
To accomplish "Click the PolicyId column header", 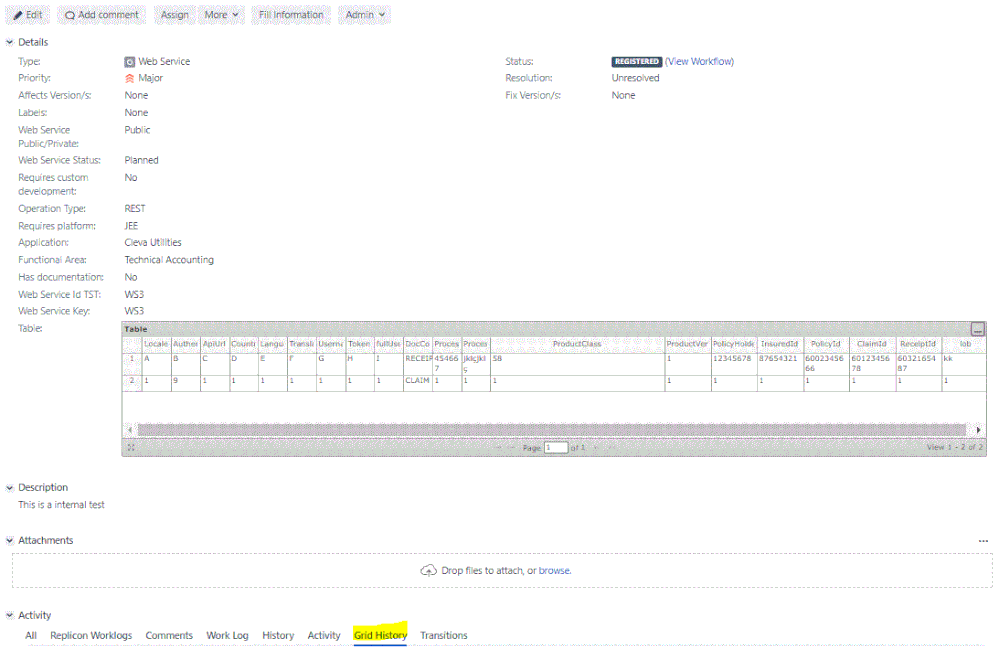I will (x=826, y=345).
